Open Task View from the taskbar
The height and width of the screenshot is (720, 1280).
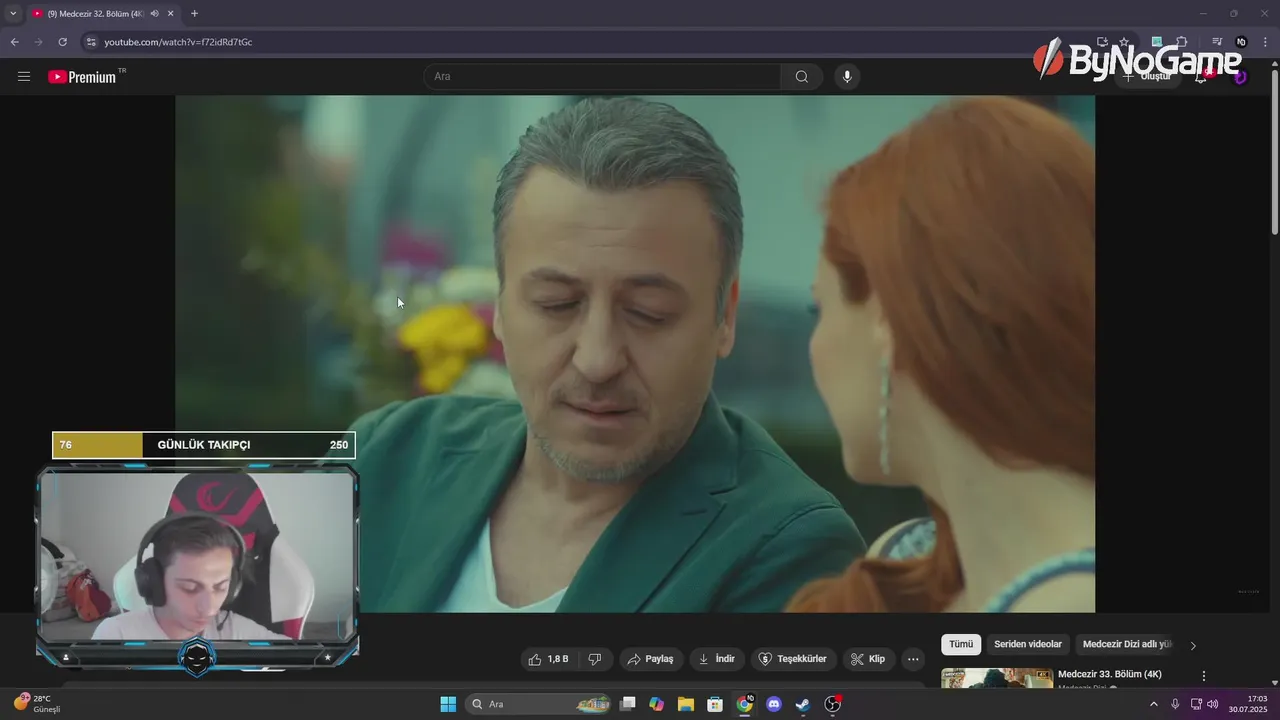(628, 704)
